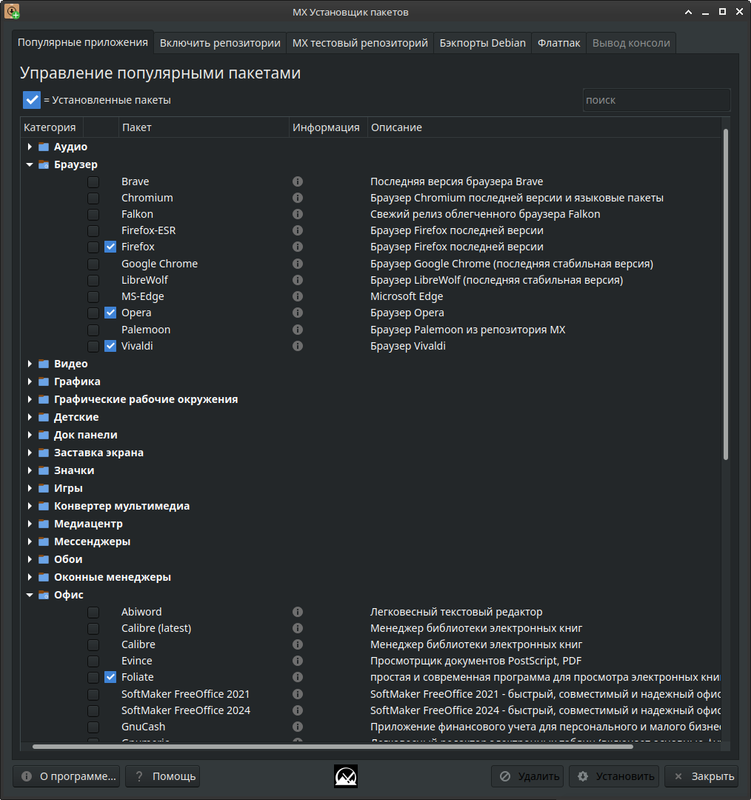Viewport: 751px width, 800px height.
Task: Open info icon for Abiword
Action: pos(297,612)
